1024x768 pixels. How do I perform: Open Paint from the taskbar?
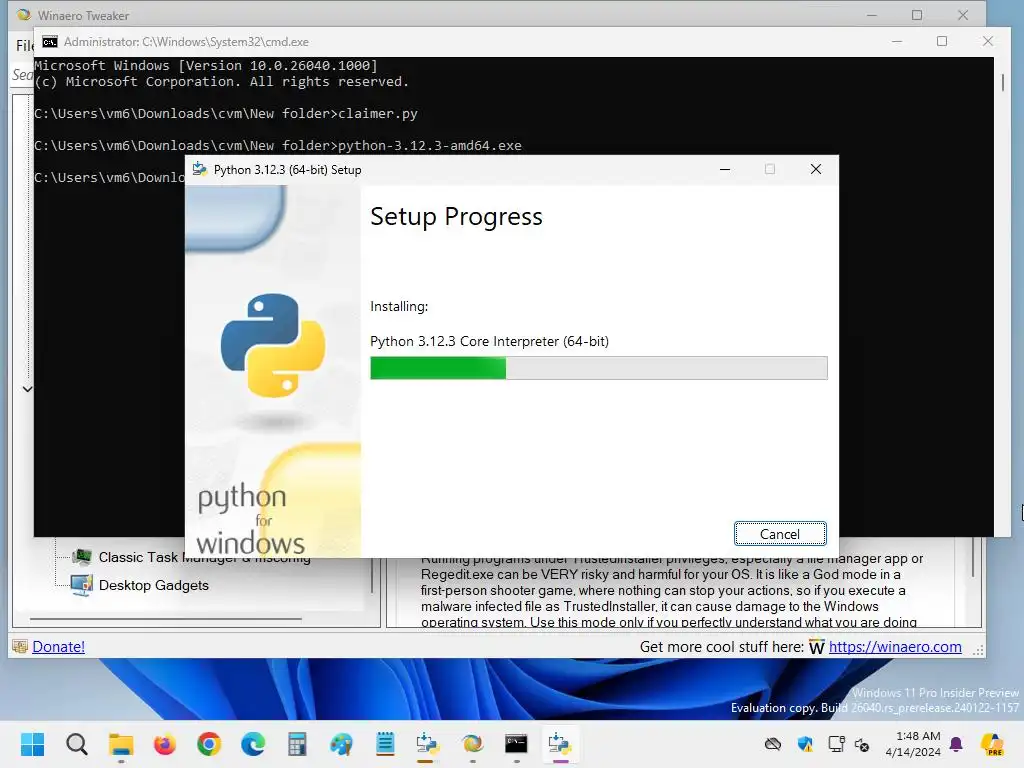coord(341,744)
